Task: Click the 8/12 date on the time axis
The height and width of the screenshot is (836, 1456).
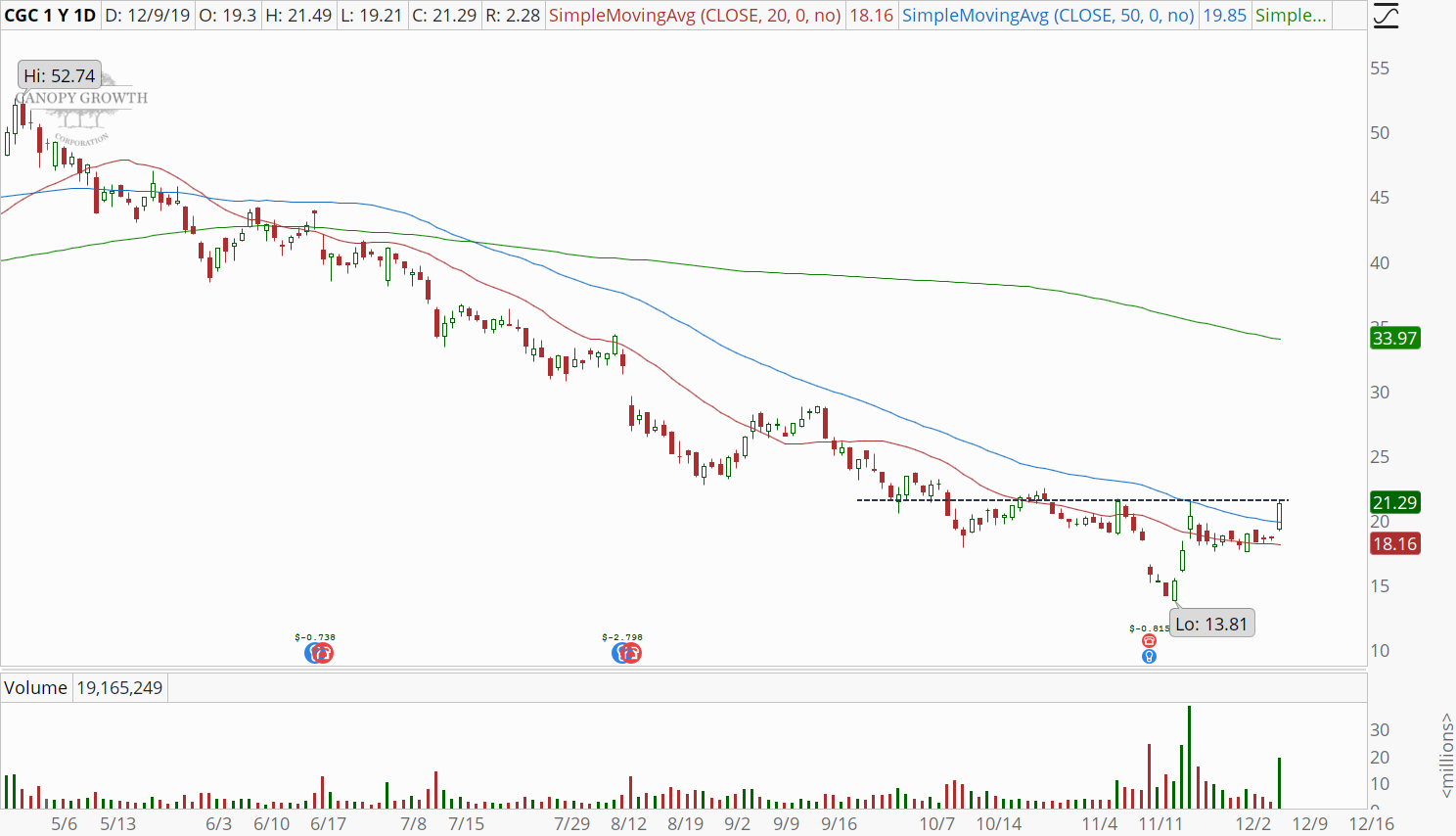Action: pyautogui.click(x=629, y=824)
